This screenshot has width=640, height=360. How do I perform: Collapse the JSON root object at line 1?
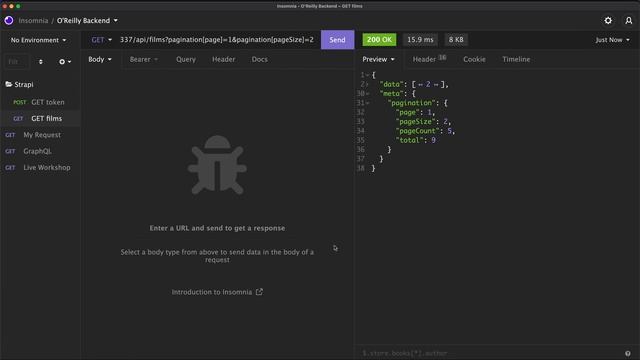367,75
